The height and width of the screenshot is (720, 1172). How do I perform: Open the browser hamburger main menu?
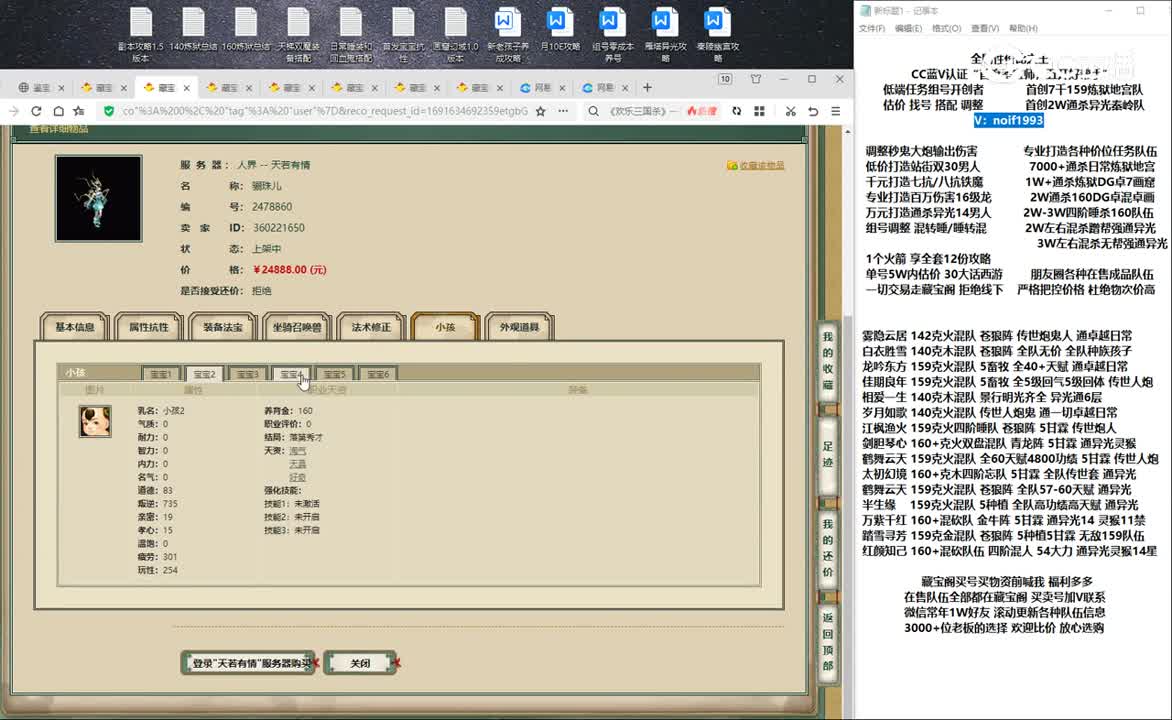coord(836,111)
